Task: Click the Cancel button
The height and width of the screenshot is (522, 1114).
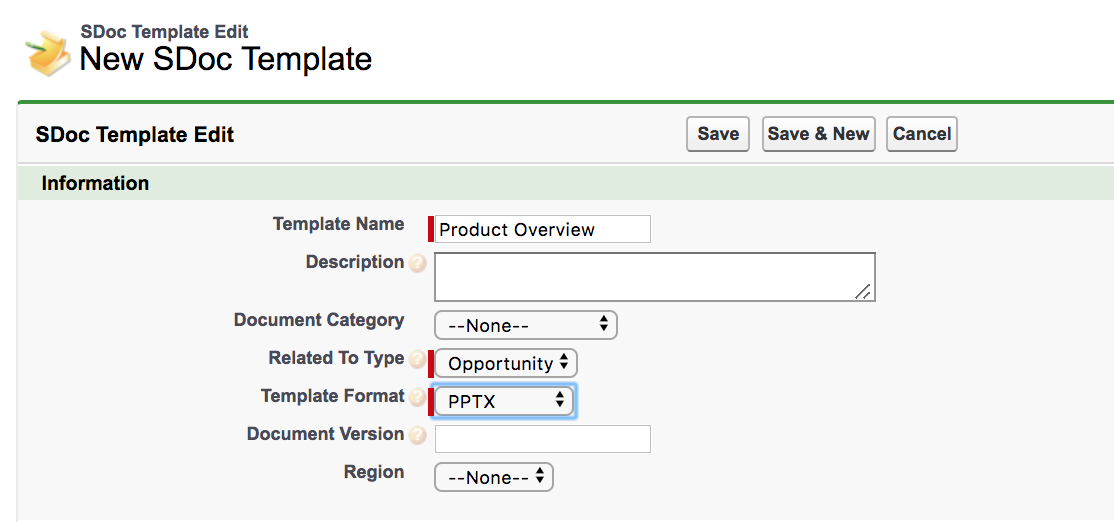Action: coord(921,134)
